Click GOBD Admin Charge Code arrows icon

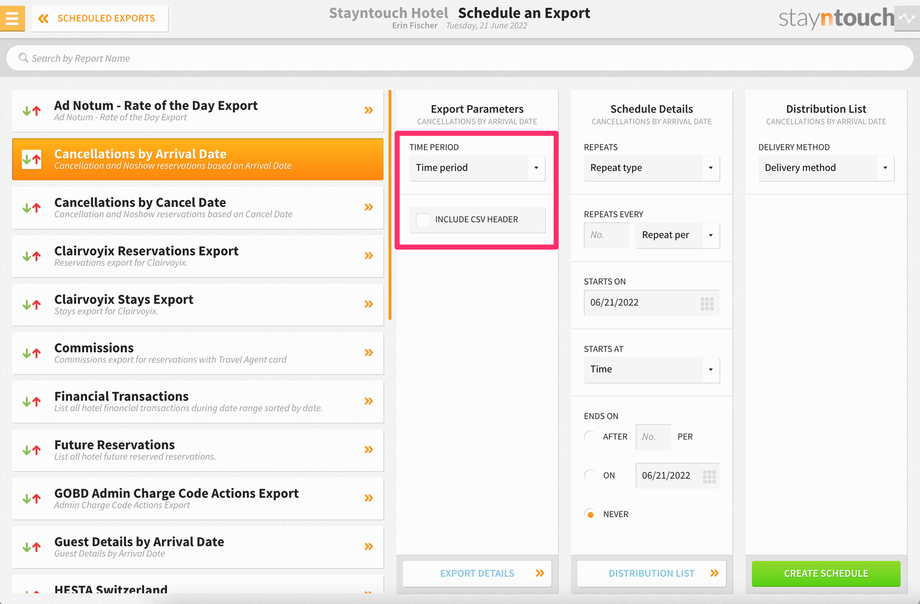coord(32,499)
